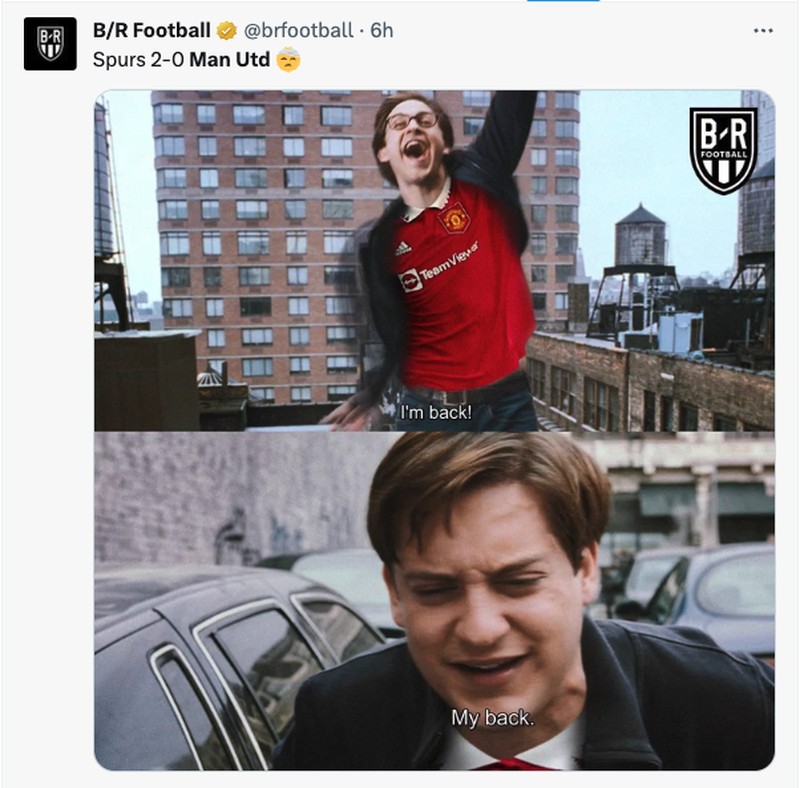This screenshot has width=800, height=788.
Task: Click the 'My back.' caption in bottom panel
Action: [x=491, y=719]
